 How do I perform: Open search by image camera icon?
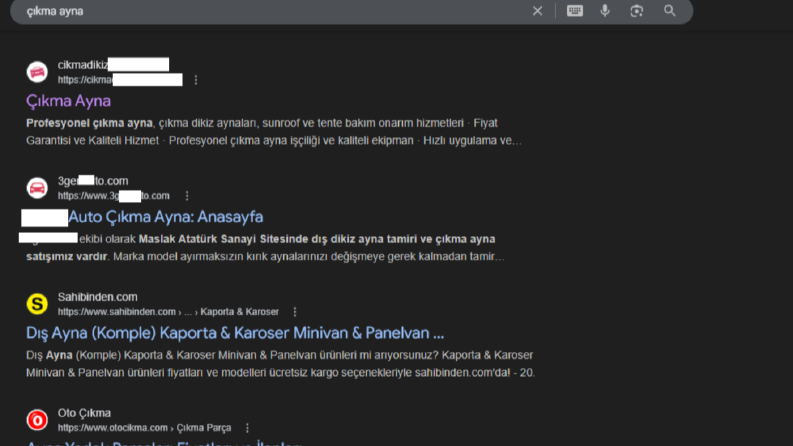(637, 11)
